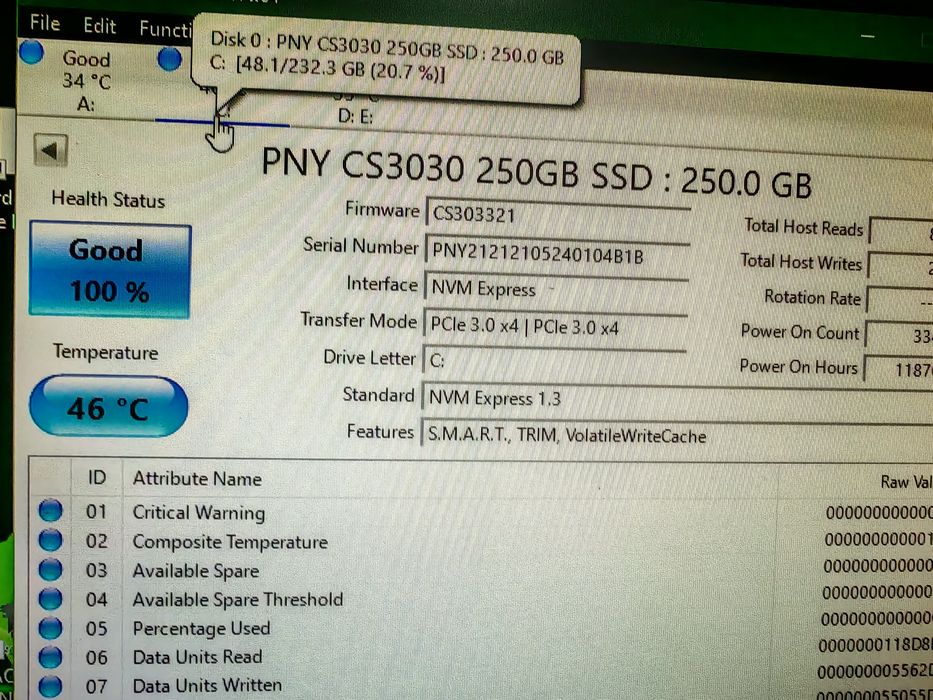Click the Standard field NVM Express 1.3
The width and height of the screenshot is (933, 700).
[x=677, y=399]
